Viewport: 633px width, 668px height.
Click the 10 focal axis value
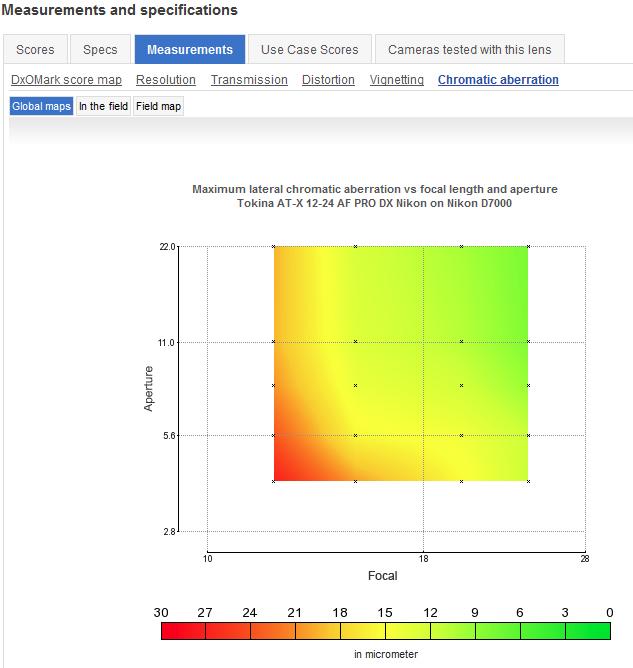tap(207, 559)
